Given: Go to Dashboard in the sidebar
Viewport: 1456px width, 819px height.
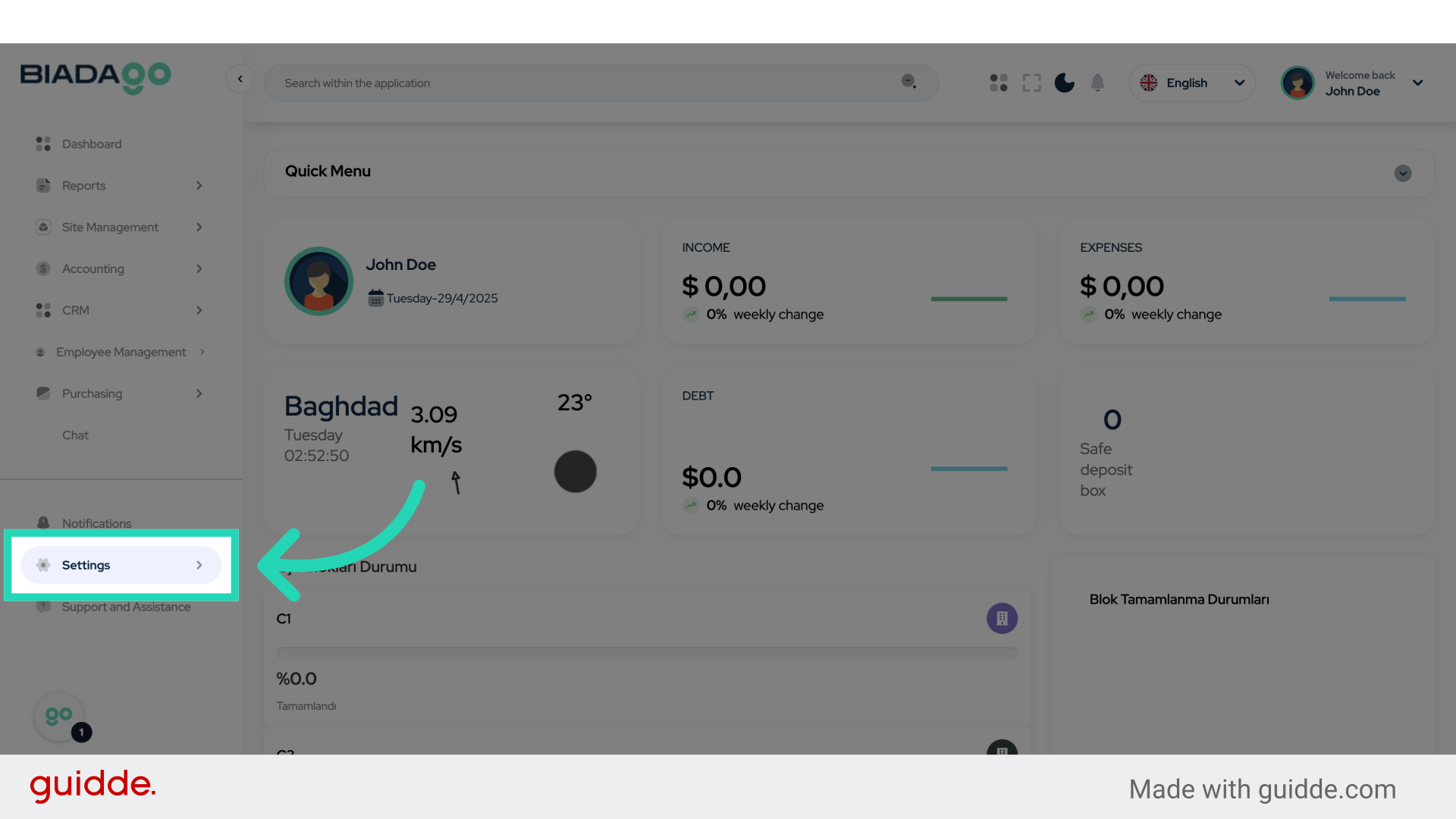Looking at the screenshot, I should tap(91, 144).
